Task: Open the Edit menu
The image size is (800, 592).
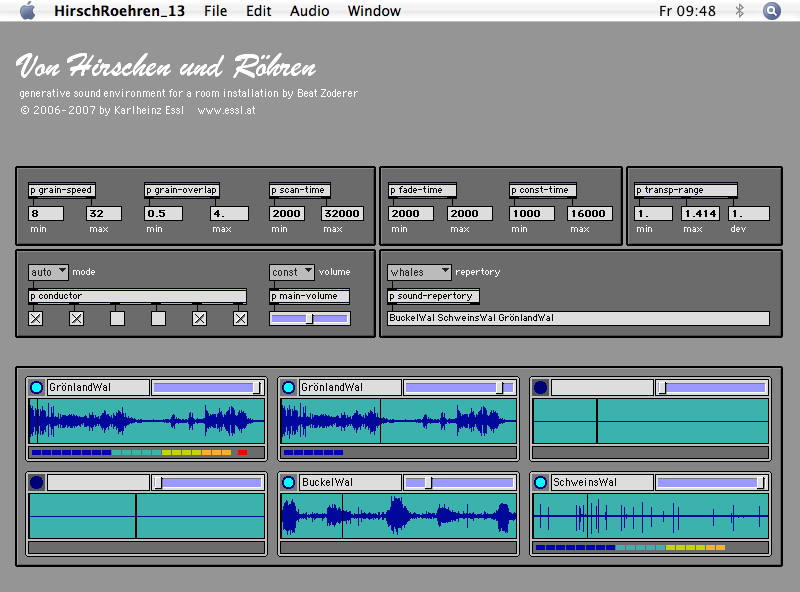Action: pyautogui.click(x=258, y=11)
